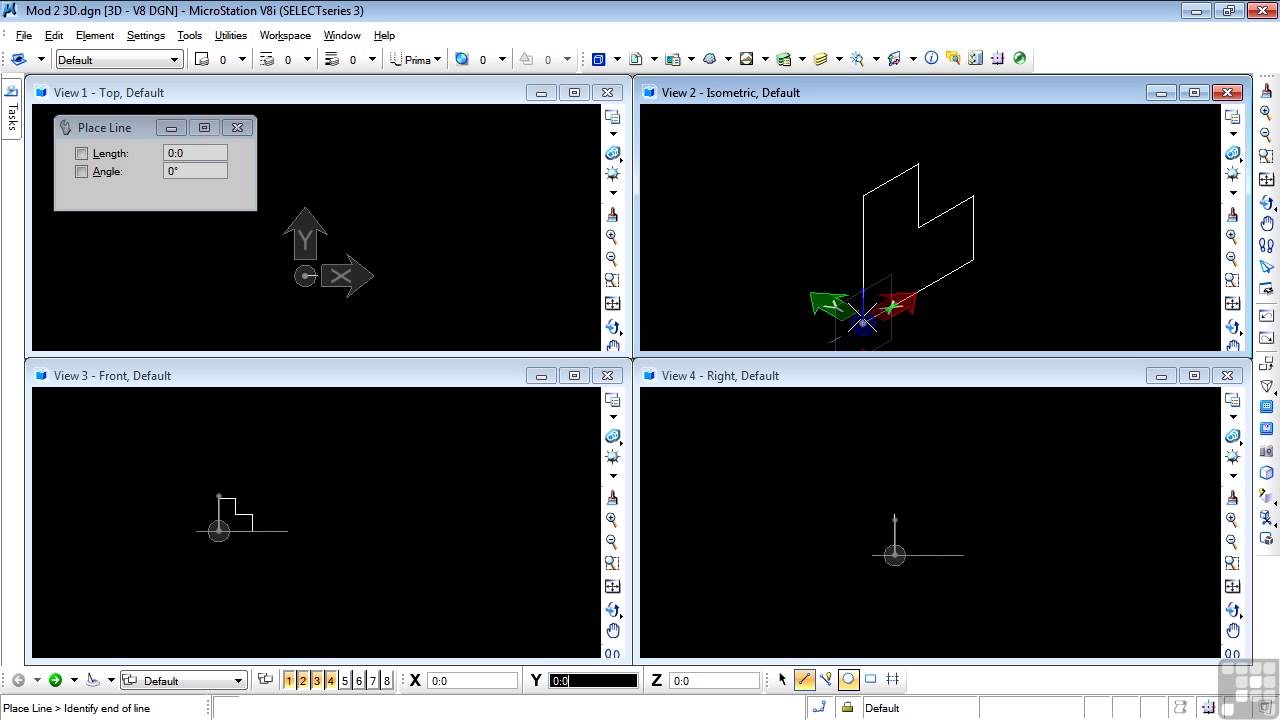Open the Workspace menu
Image resolution: width=1280 pixels, height=720 pixels.
tap(285, 35)
